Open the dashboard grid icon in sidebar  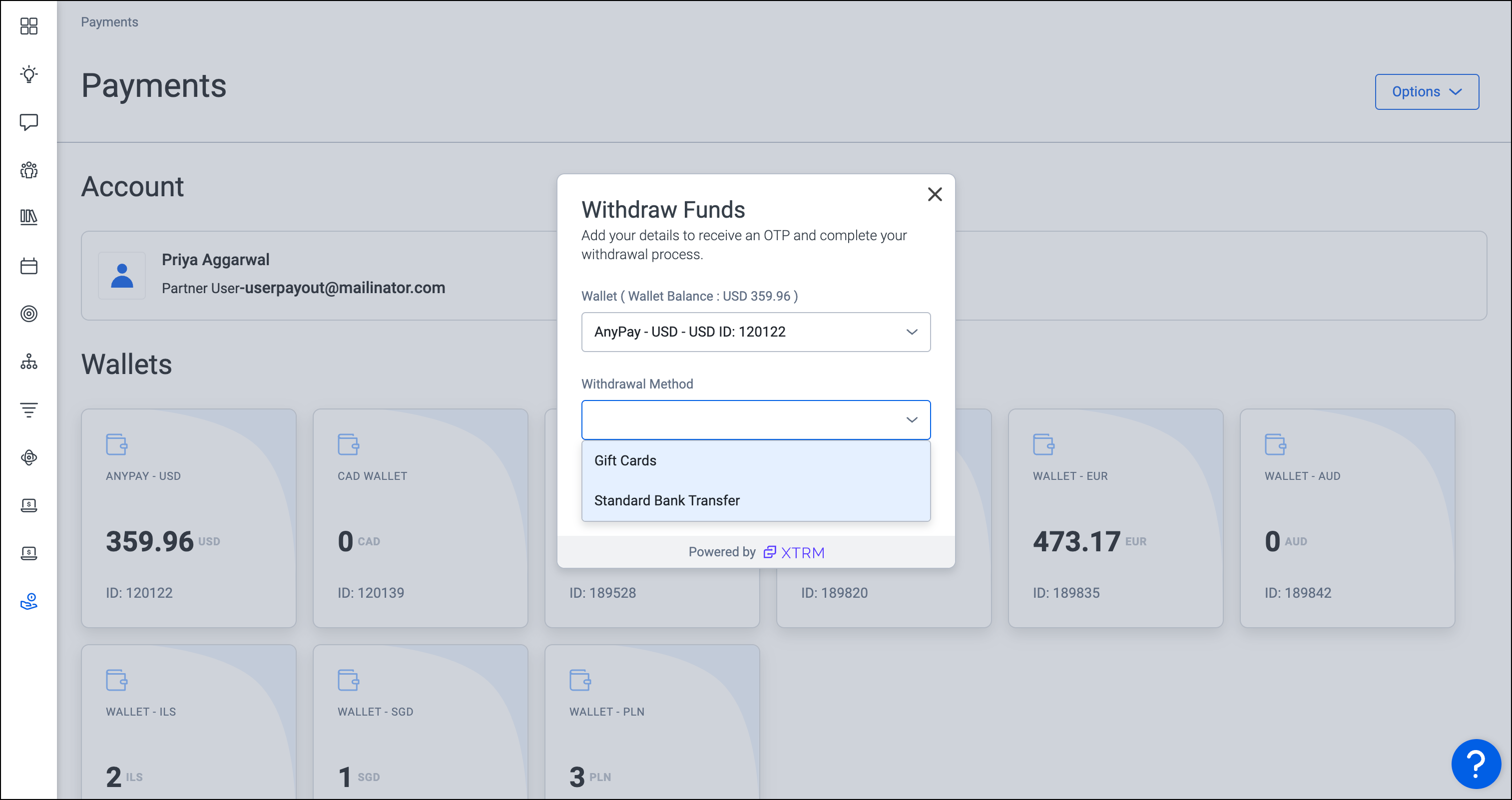(x=29, y=26)
